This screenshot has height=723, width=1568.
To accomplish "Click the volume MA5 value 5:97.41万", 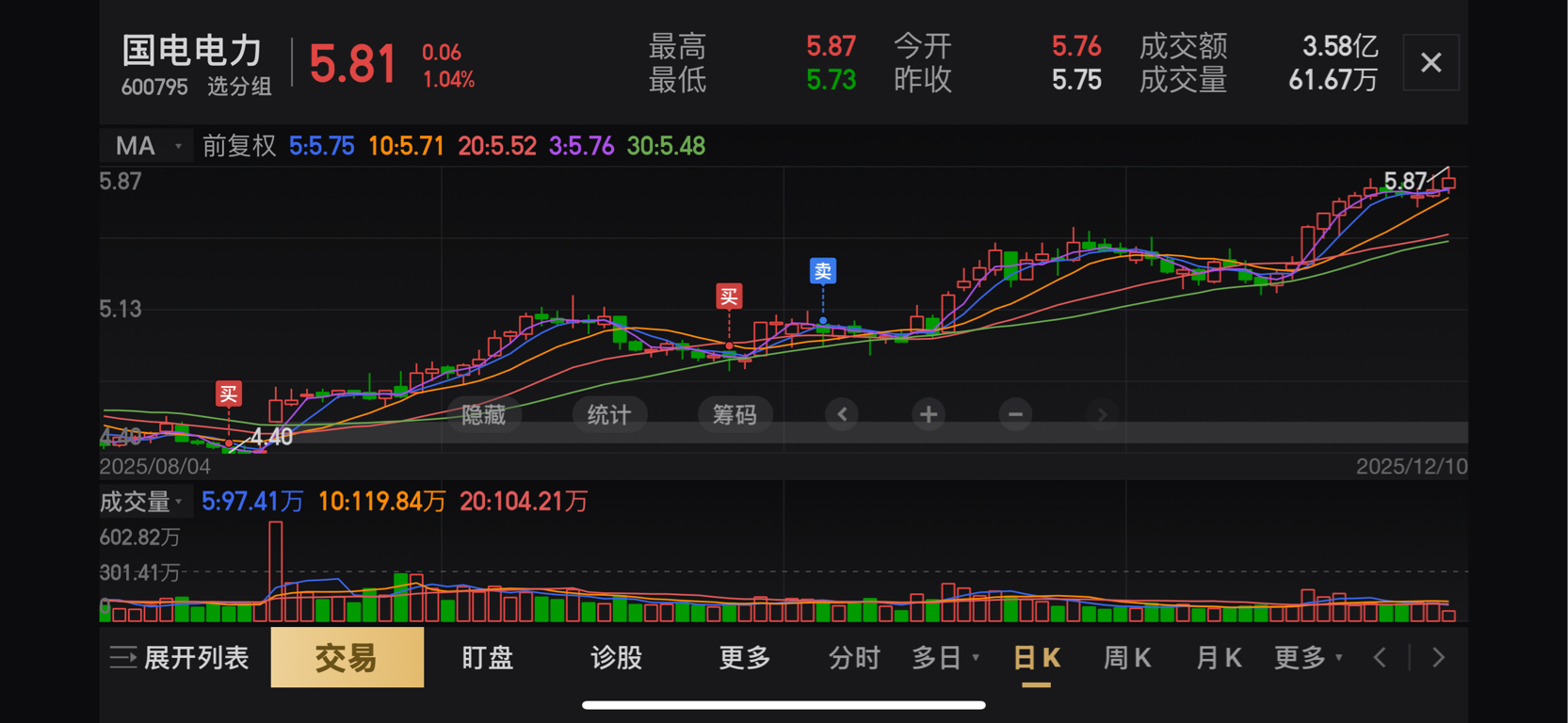I will 252,502.
